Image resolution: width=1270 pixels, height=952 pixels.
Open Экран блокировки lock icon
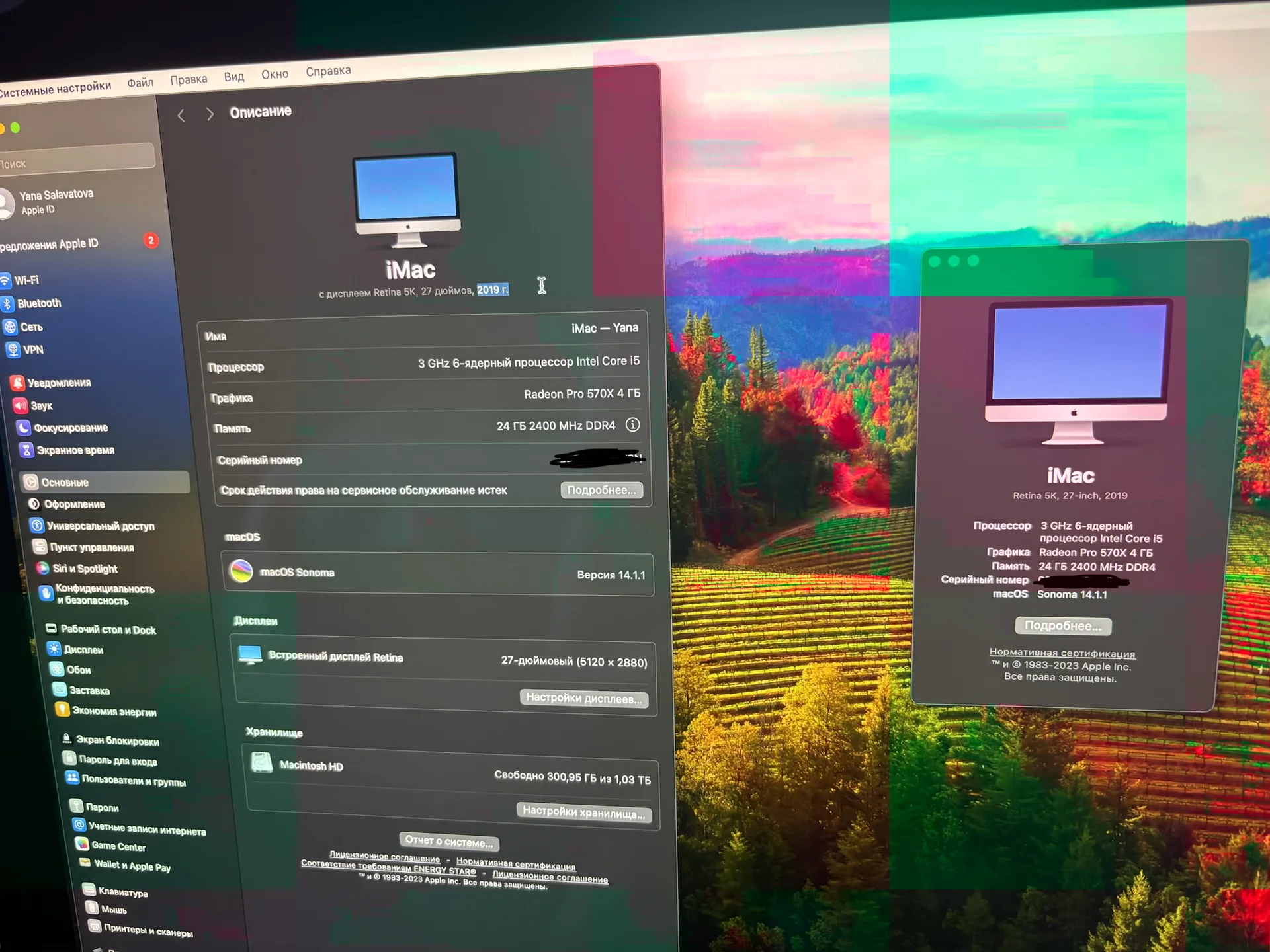[x=66, y=738]
